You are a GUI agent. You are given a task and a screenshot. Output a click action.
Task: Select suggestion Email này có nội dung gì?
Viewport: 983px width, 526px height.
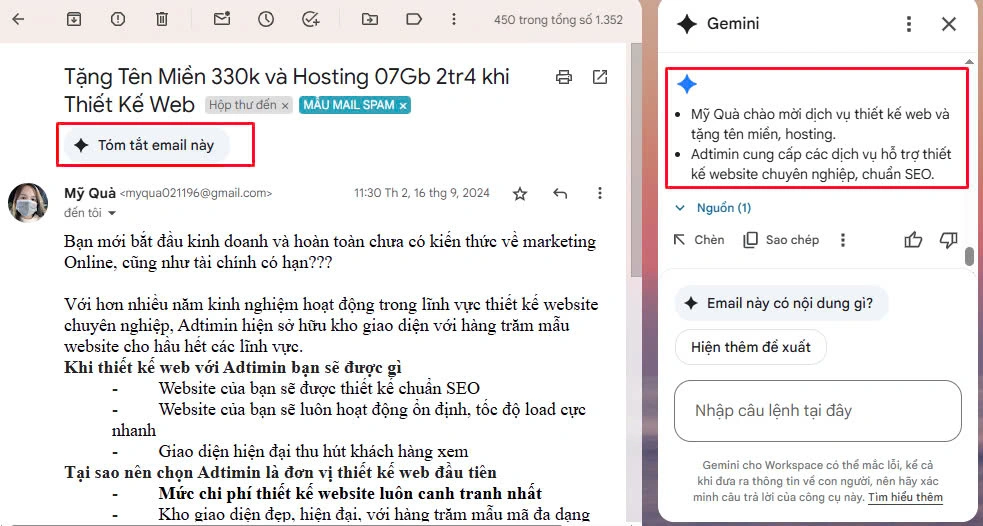tap(782, 303)
